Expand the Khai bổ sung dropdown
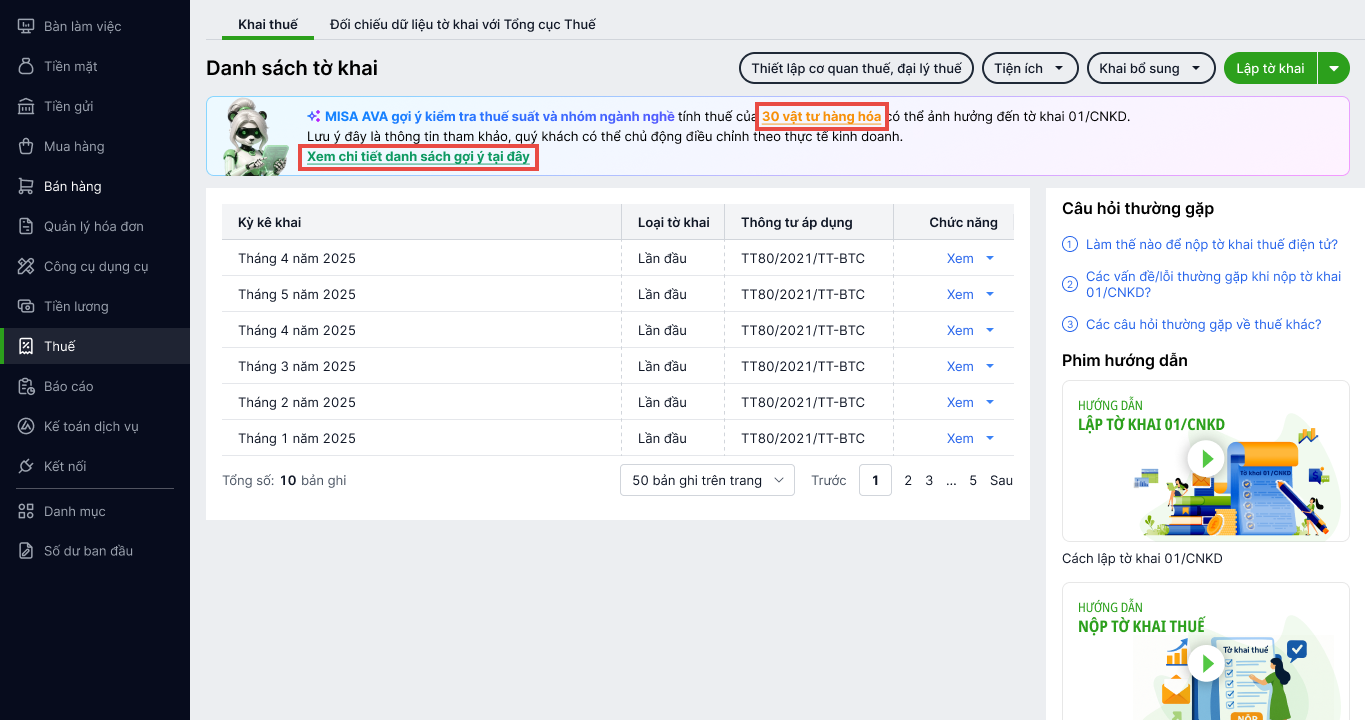Image resolution: width=1365 pixels, height=720 pixels. [1151, 68]
